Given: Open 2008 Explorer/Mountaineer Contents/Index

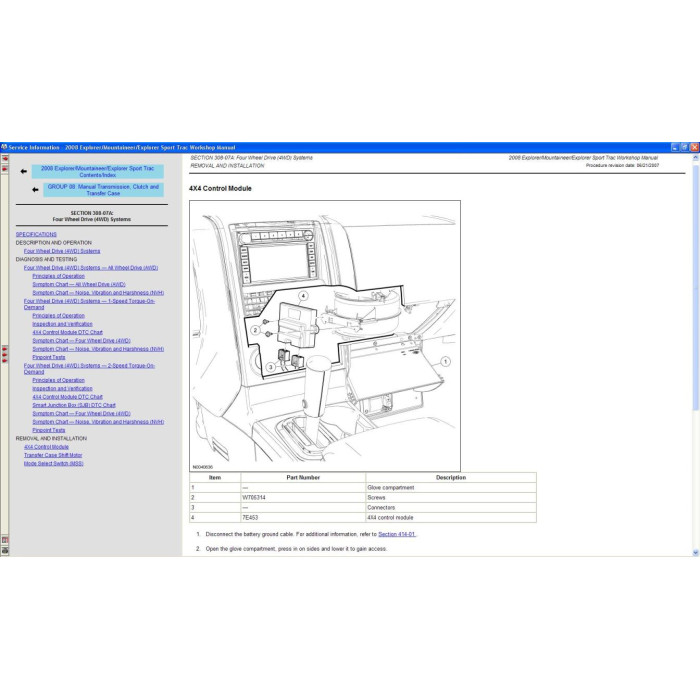Looking at the screenshot, I should 97,171.
